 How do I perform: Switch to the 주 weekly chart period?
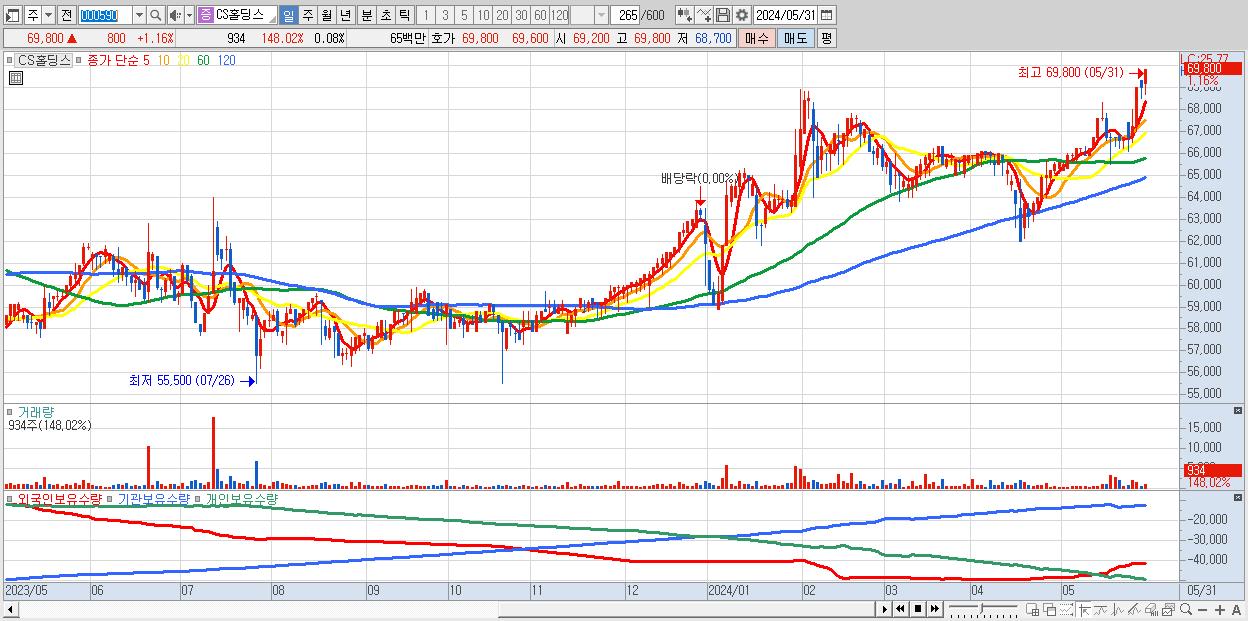coord(307,15)
